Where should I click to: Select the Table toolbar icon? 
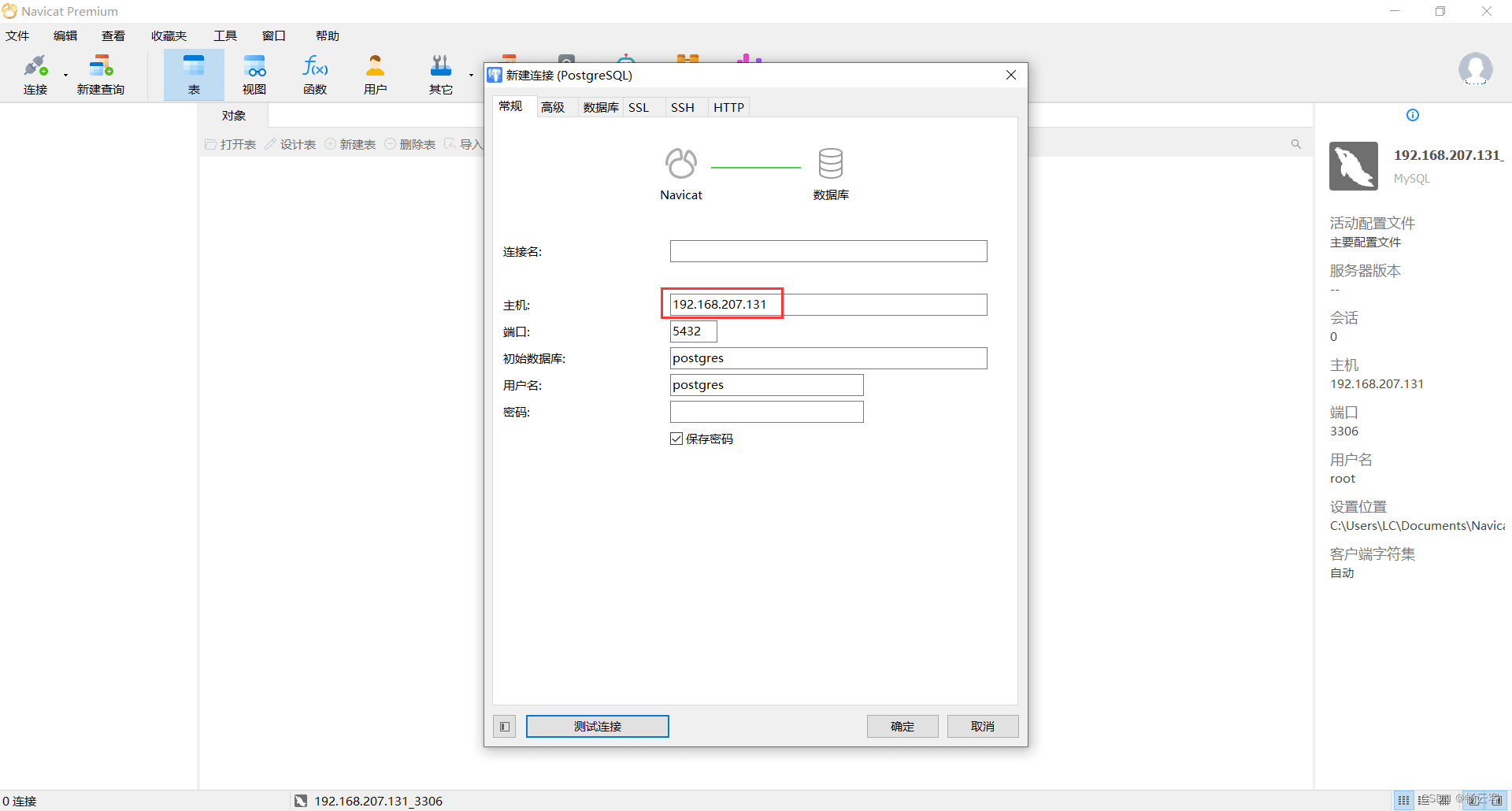(194, 75)
